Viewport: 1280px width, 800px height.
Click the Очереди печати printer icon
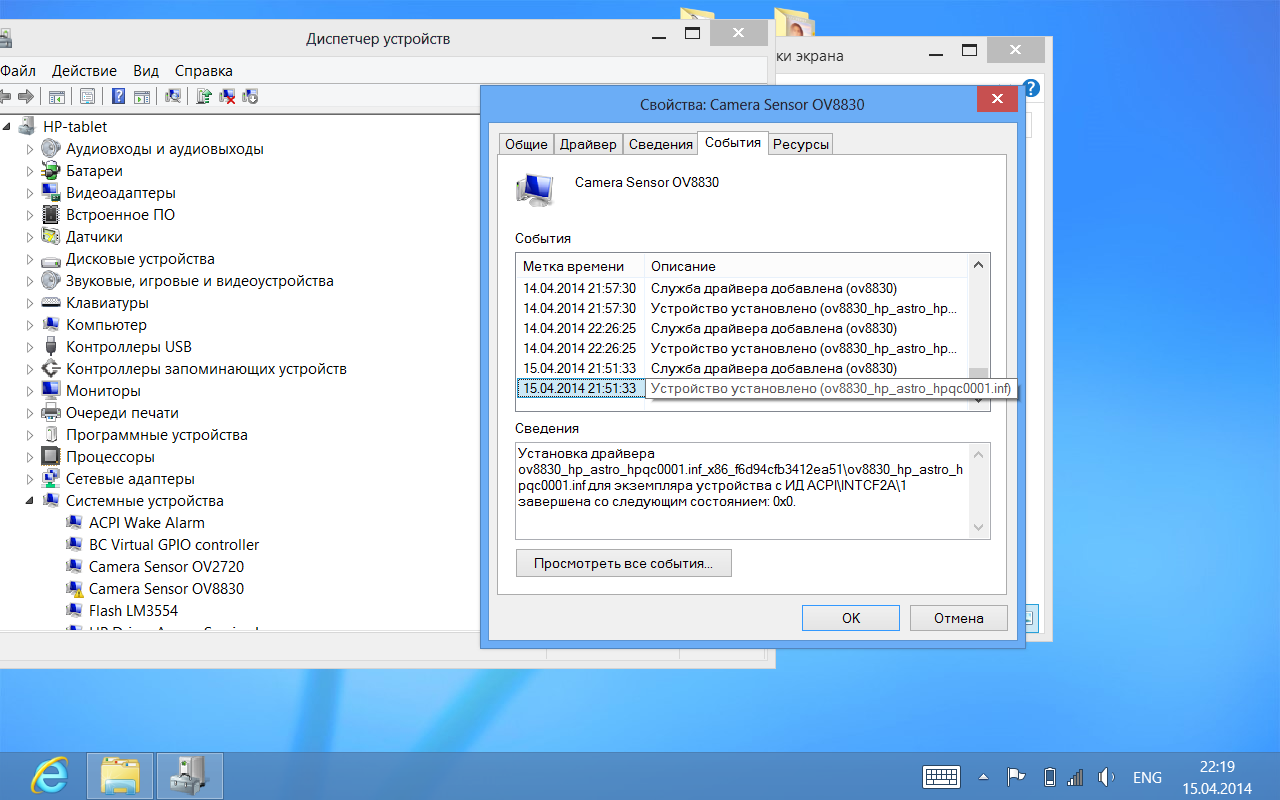51,413
